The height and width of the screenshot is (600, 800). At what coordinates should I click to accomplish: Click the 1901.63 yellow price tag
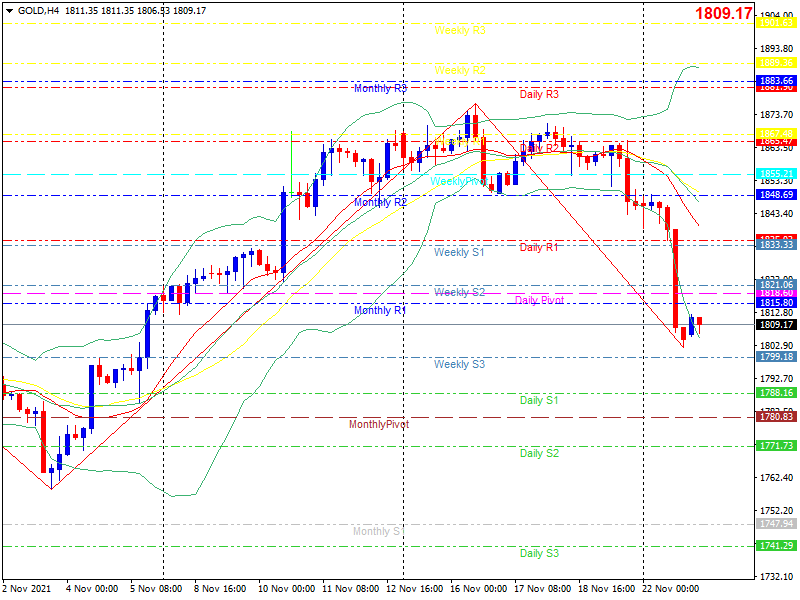click(x=777, y=23)
